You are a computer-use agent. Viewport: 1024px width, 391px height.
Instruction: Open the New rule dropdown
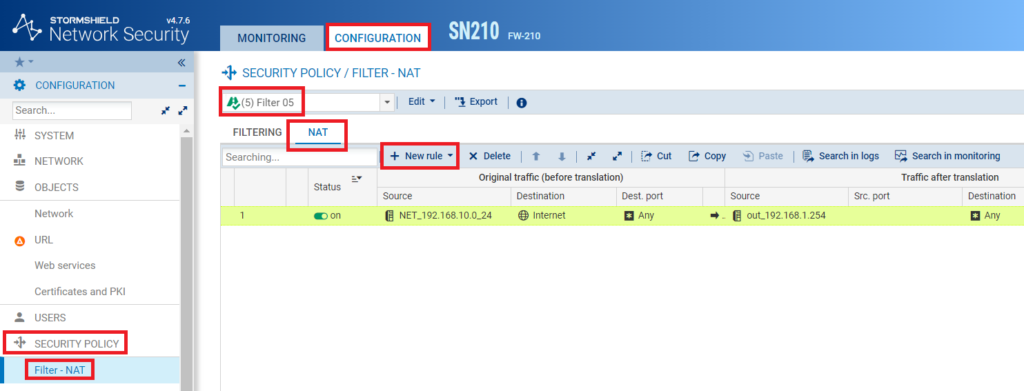coord(421,156)
